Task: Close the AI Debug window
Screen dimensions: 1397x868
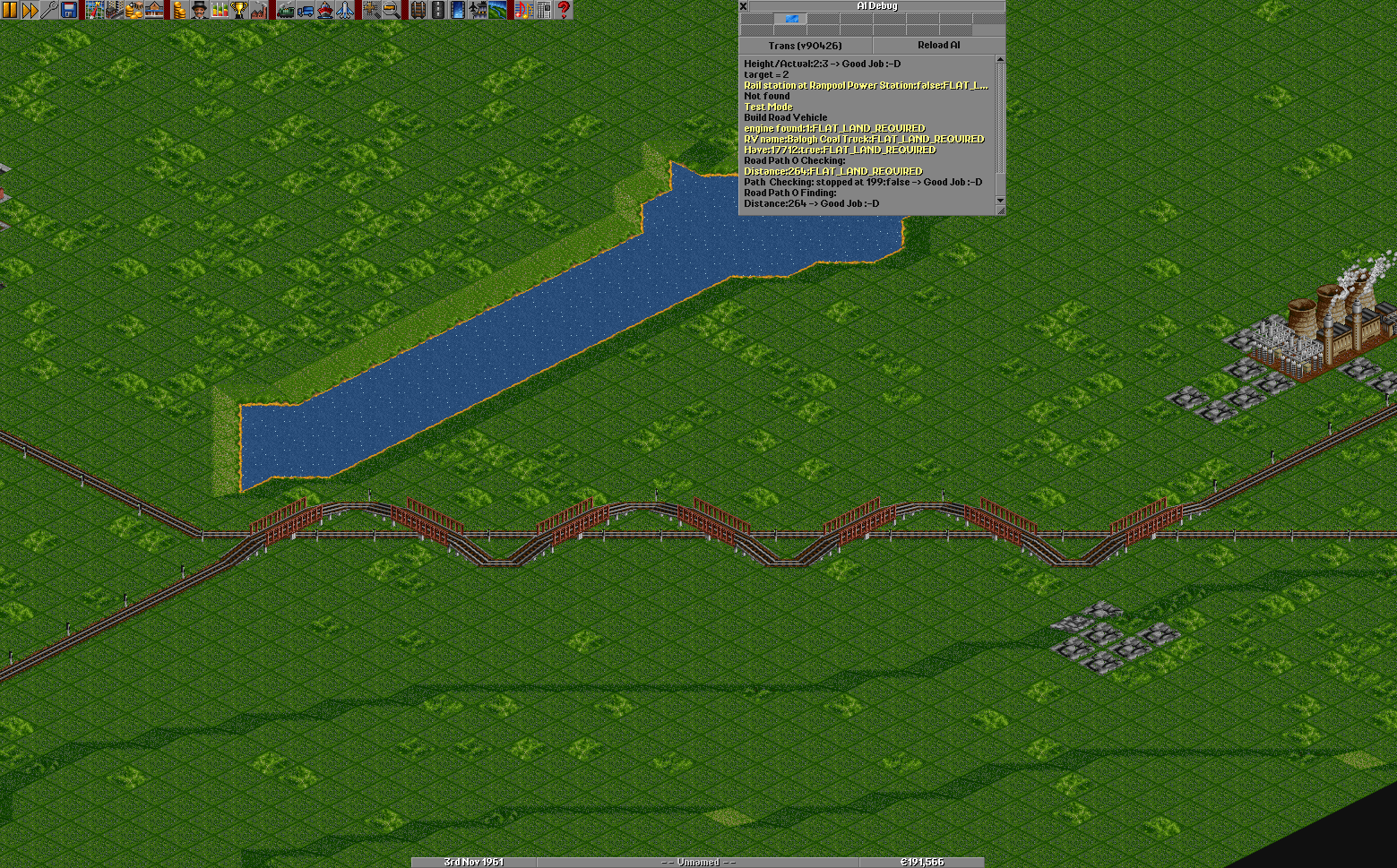Action: 744,6
